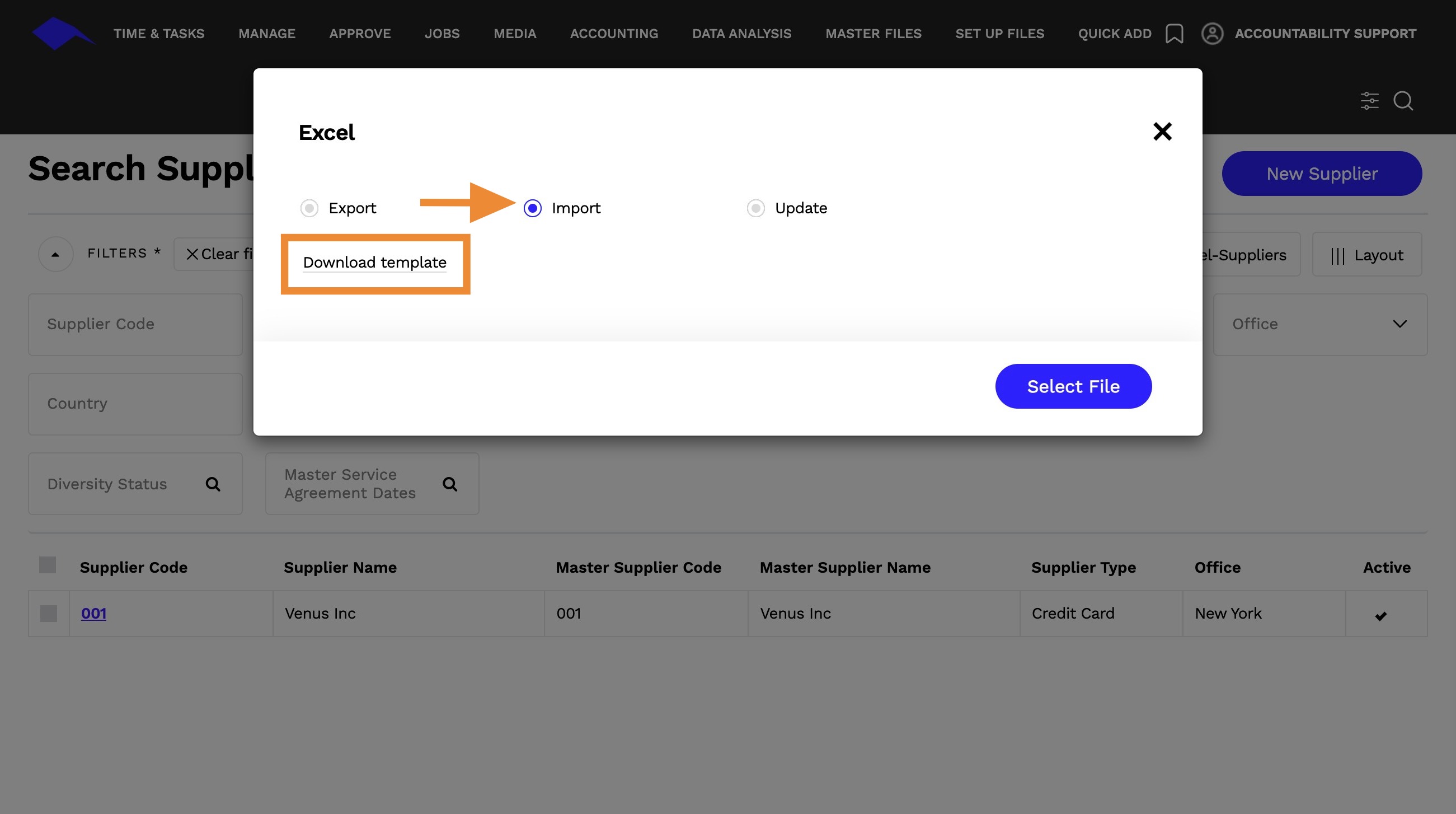The width and height of the screenshot is (1456, 814).
Task: Select the Update radio button
Action: (x=755, y=208)
